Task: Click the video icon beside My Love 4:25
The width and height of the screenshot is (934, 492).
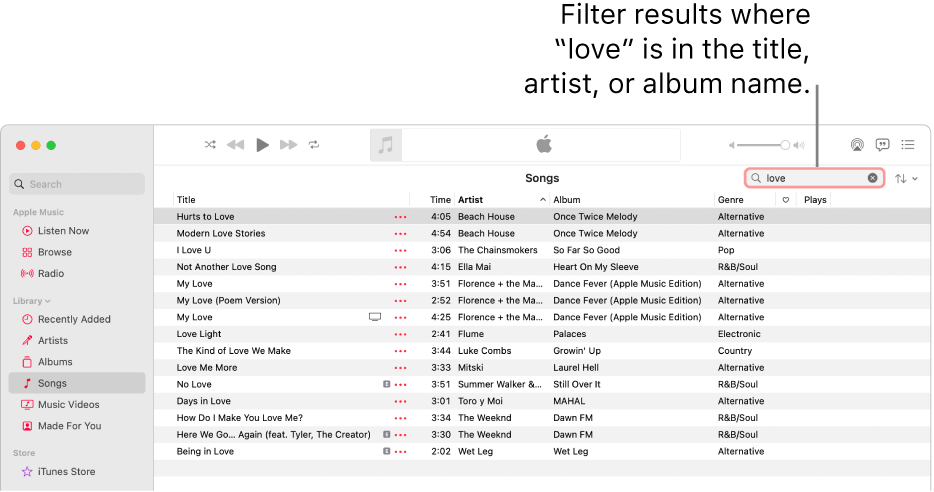Action: pyautogui.click(x=375, y=317)
